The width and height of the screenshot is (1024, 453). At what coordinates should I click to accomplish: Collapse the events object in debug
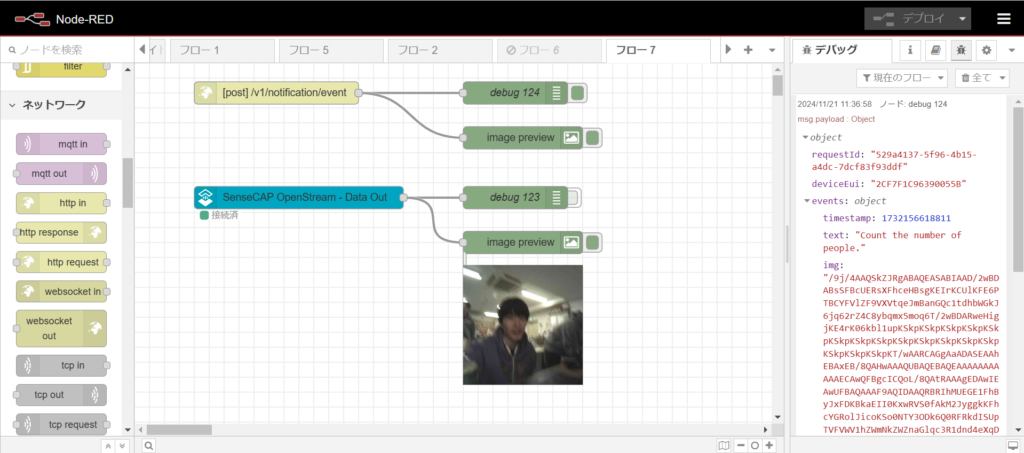pos(807,201)
